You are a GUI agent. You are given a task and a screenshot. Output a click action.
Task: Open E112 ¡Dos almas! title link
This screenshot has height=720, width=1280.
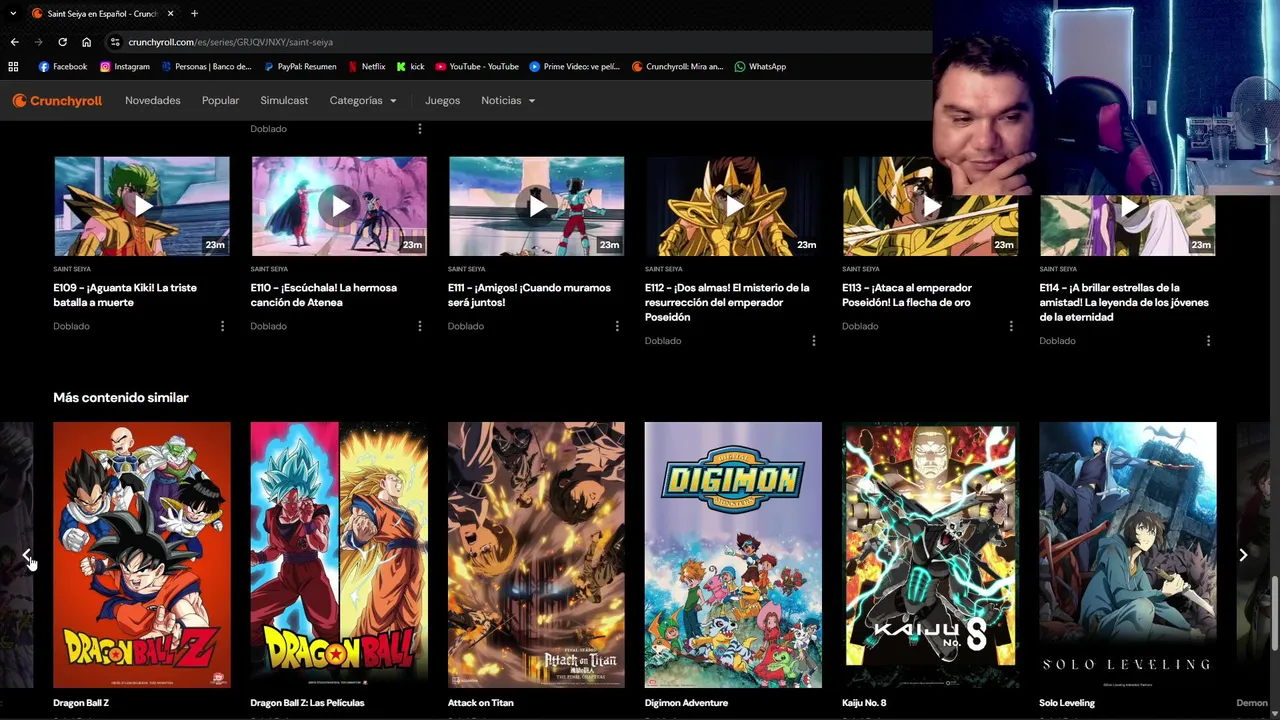[x=727, y=302]
